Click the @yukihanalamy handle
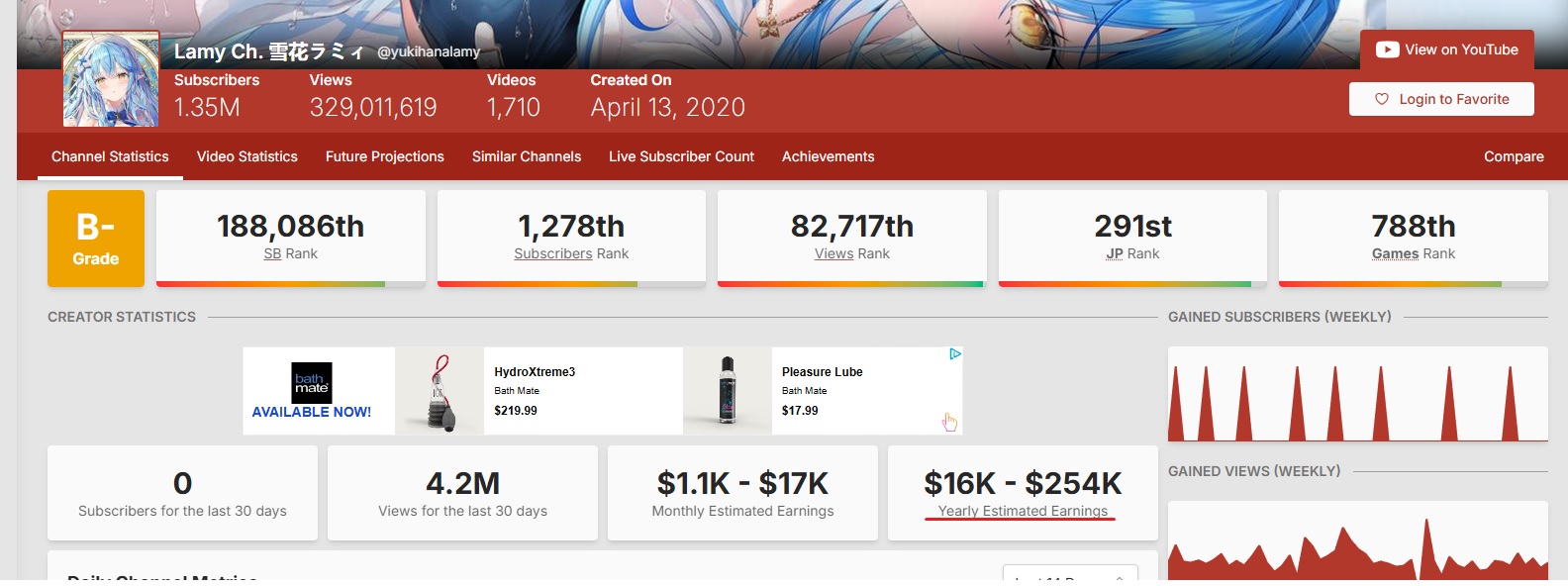Screen dimensions: 1568x586 point(429,51)
